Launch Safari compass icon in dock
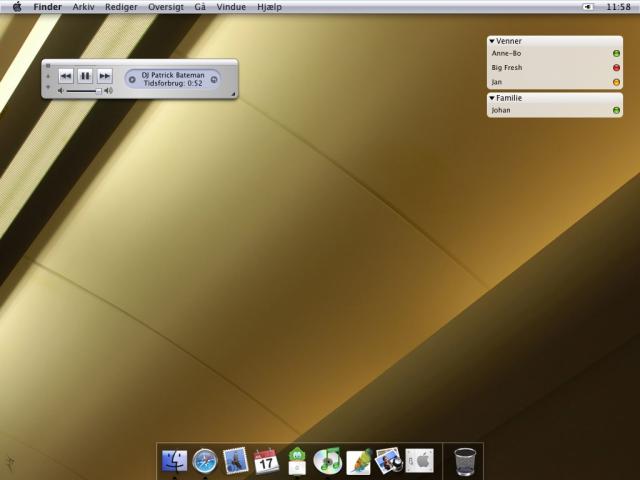640x480 pixels. click(205, 461)
